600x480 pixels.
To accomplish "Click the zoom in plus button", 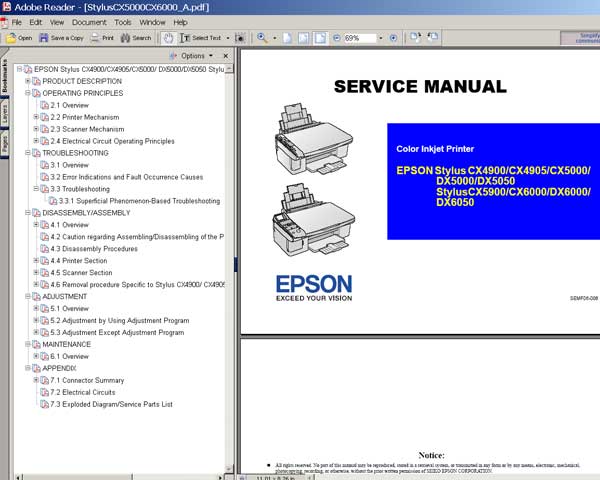I will coord(393,38).
